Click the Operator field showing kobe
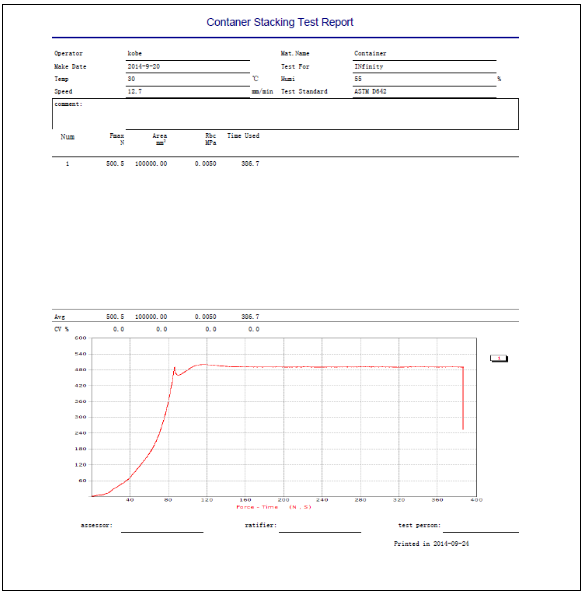Screen dimensions: 587x595 188,54
